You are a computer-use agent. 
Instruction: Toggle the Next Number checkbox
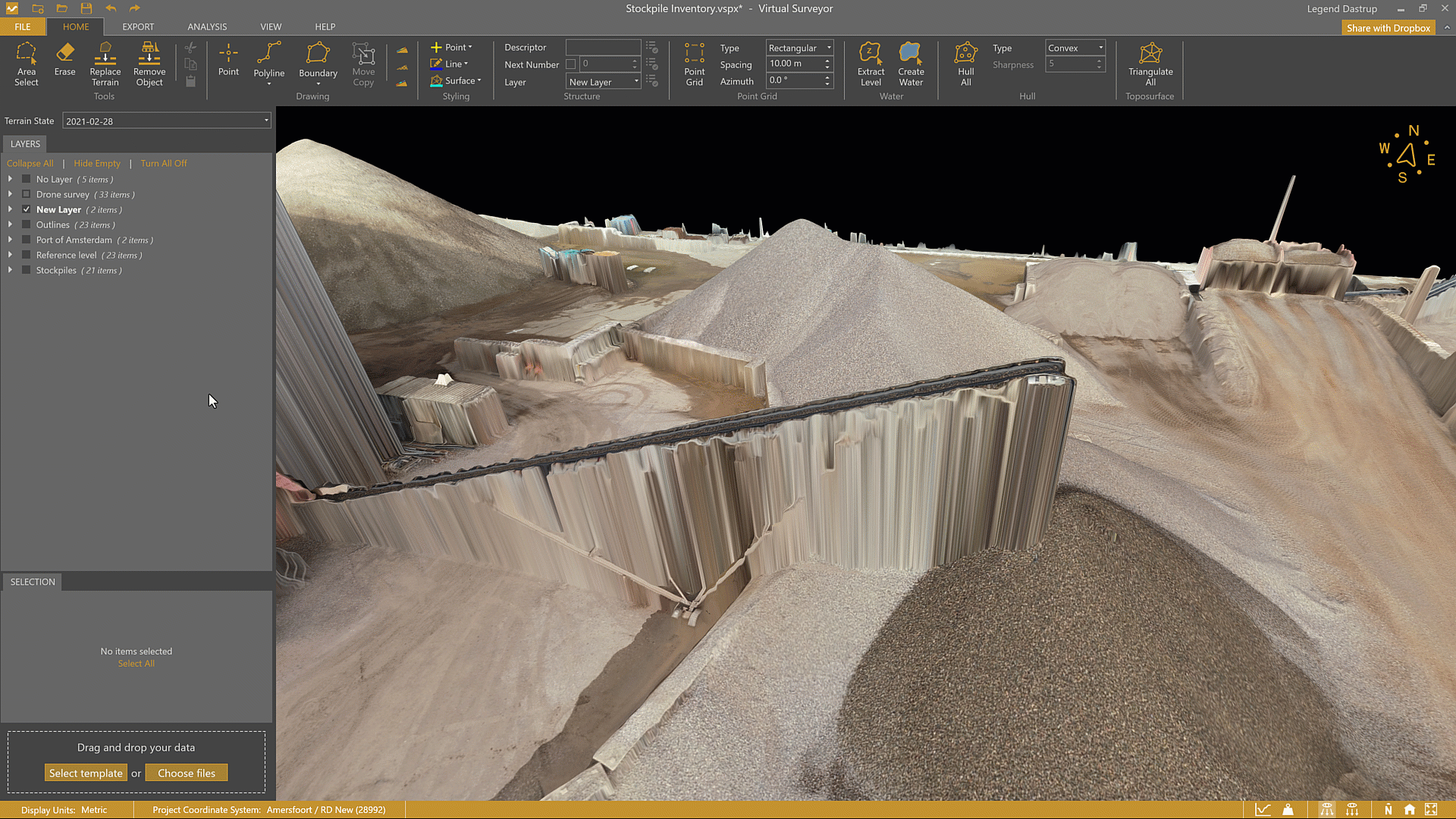click(571, 64)
